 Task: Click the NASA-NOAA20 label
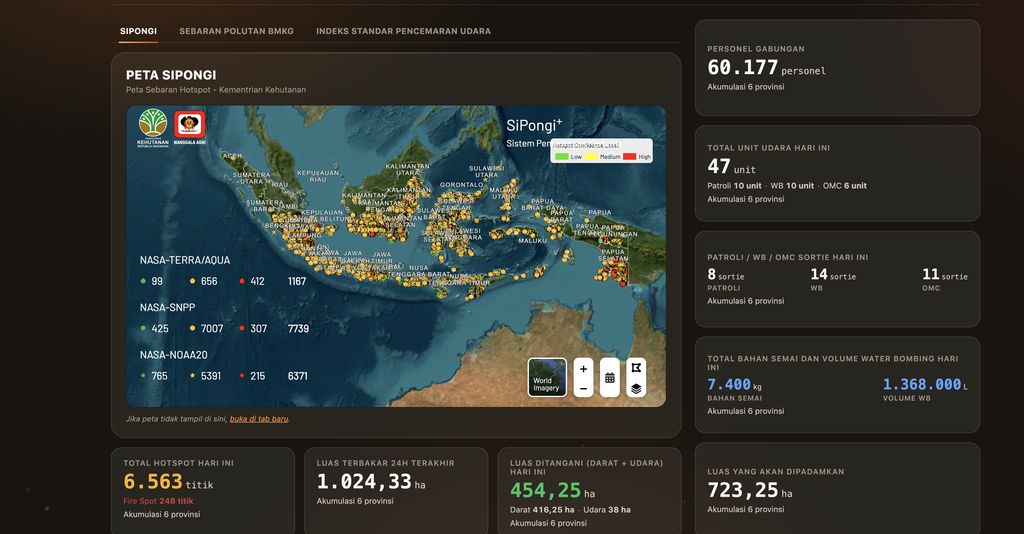(174, 355)
